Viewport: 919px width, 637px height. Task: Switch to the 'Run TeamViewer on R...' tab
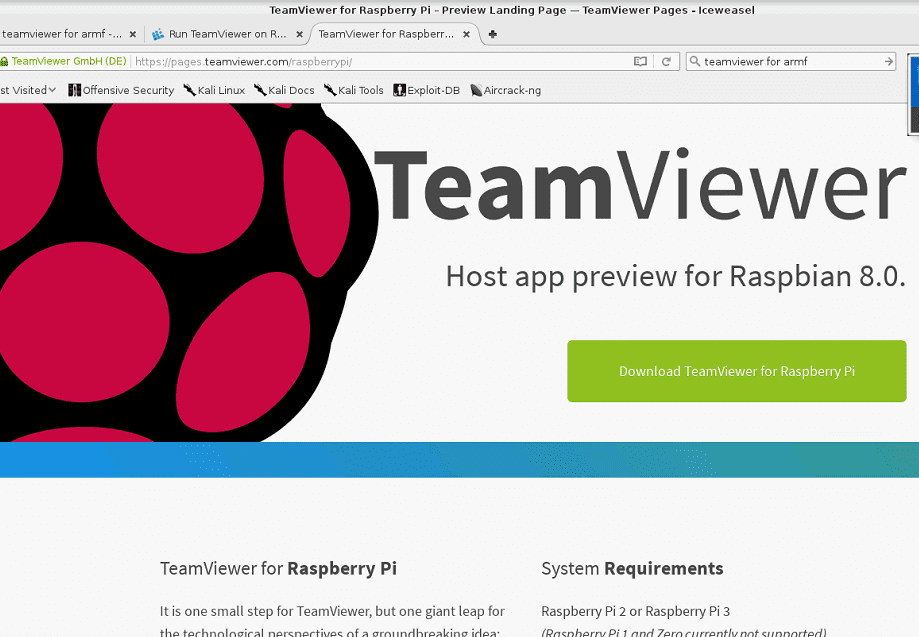click(x=219, y=34)
